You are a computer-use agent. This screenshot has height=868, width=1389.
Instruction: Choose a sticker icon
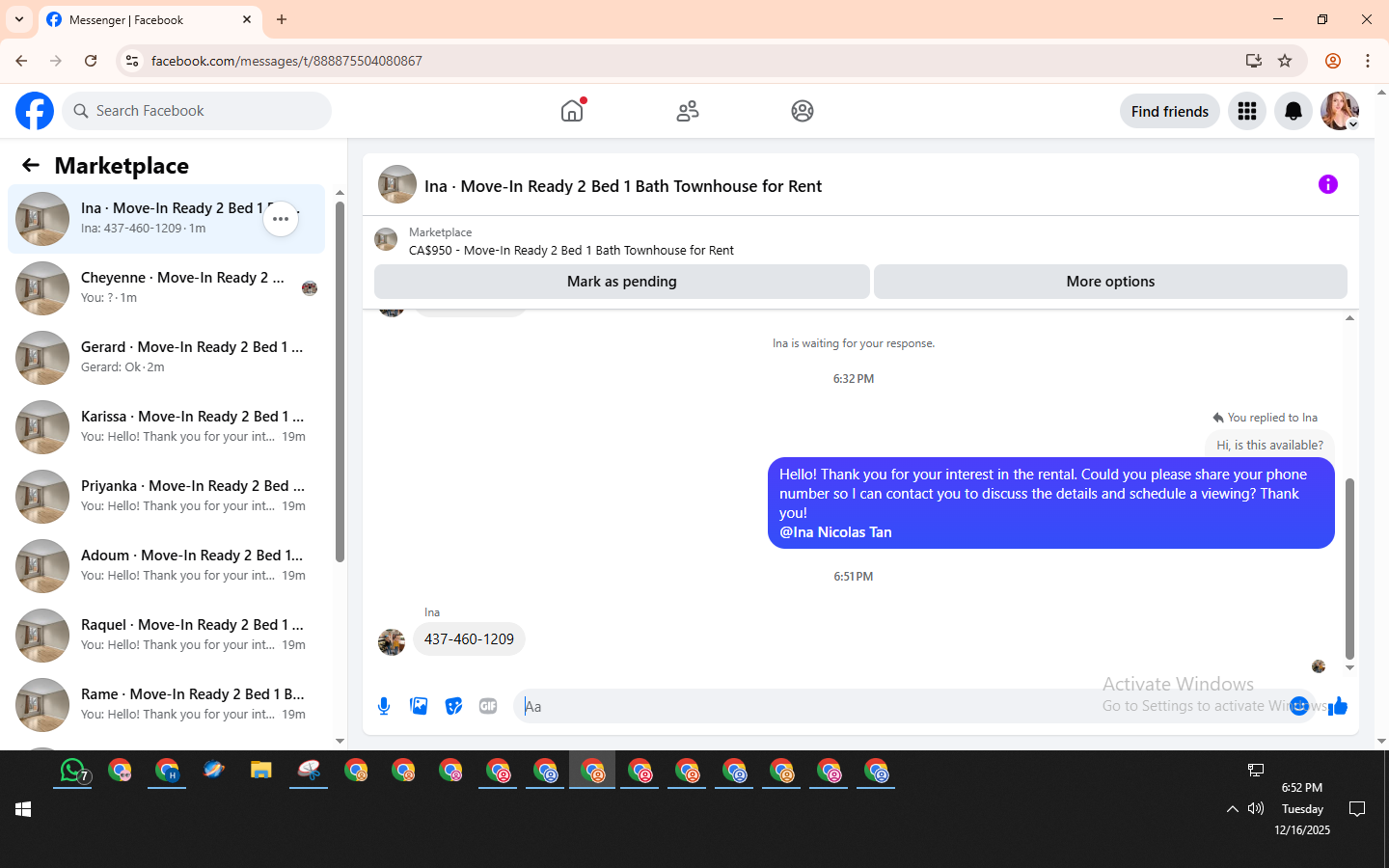tap(453, 706)
